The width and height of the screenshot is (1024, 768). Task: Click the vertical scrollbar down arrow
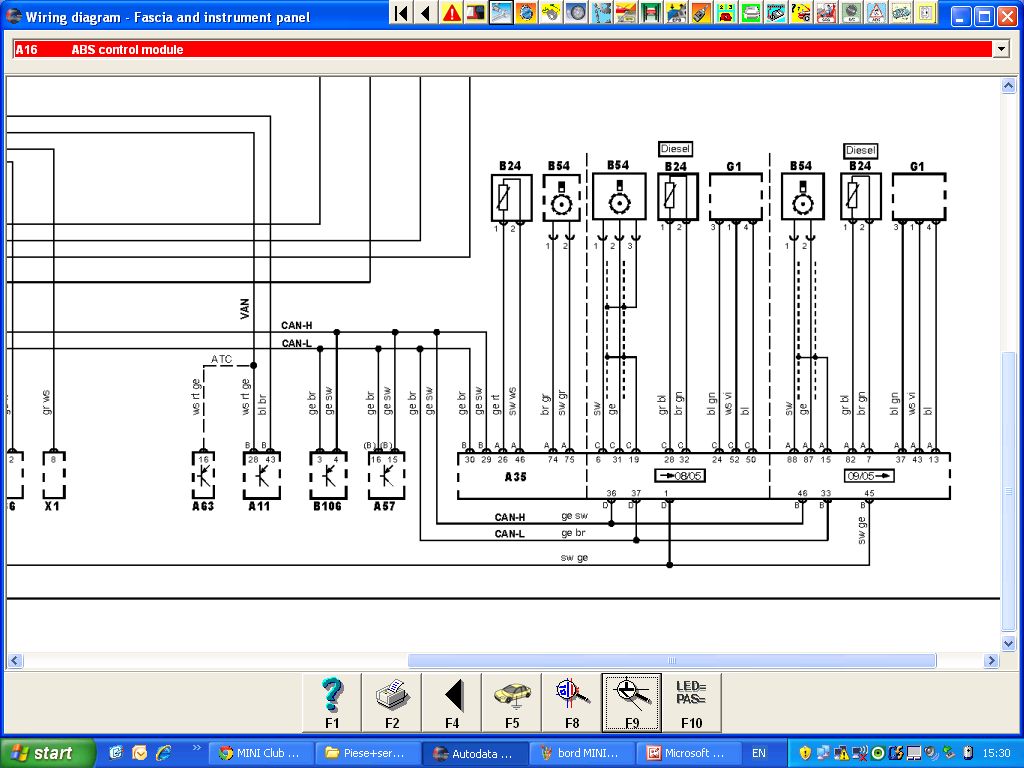1009,642
